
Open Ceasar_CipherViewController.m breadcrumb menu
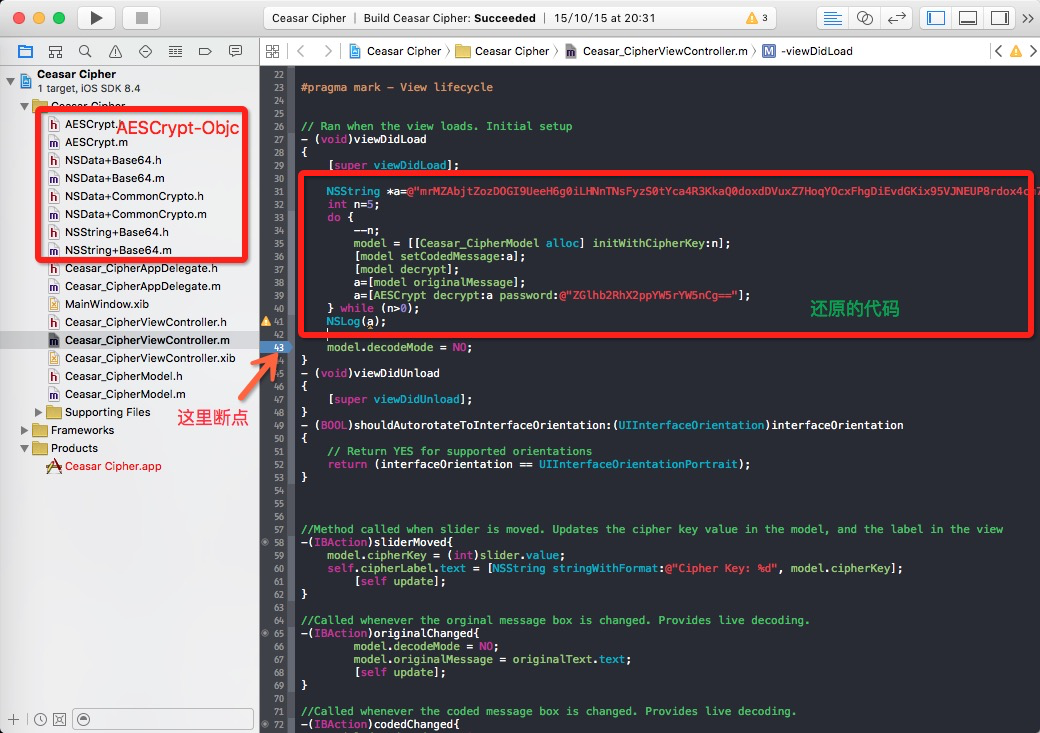point(656,51)
